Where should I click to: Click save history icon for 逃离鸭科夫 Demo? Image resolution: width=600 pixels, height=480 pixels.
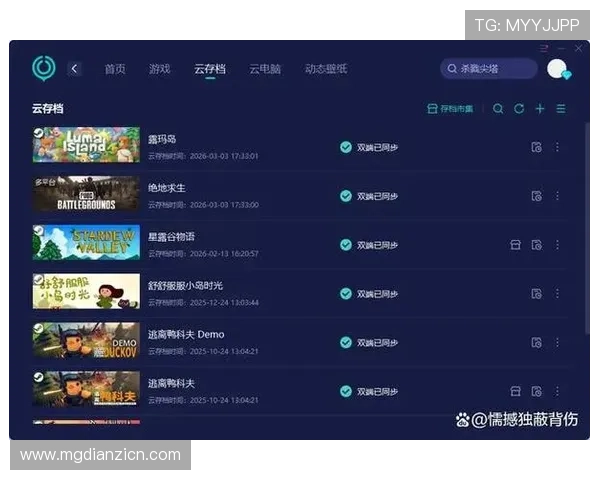[x=536, y=342]
